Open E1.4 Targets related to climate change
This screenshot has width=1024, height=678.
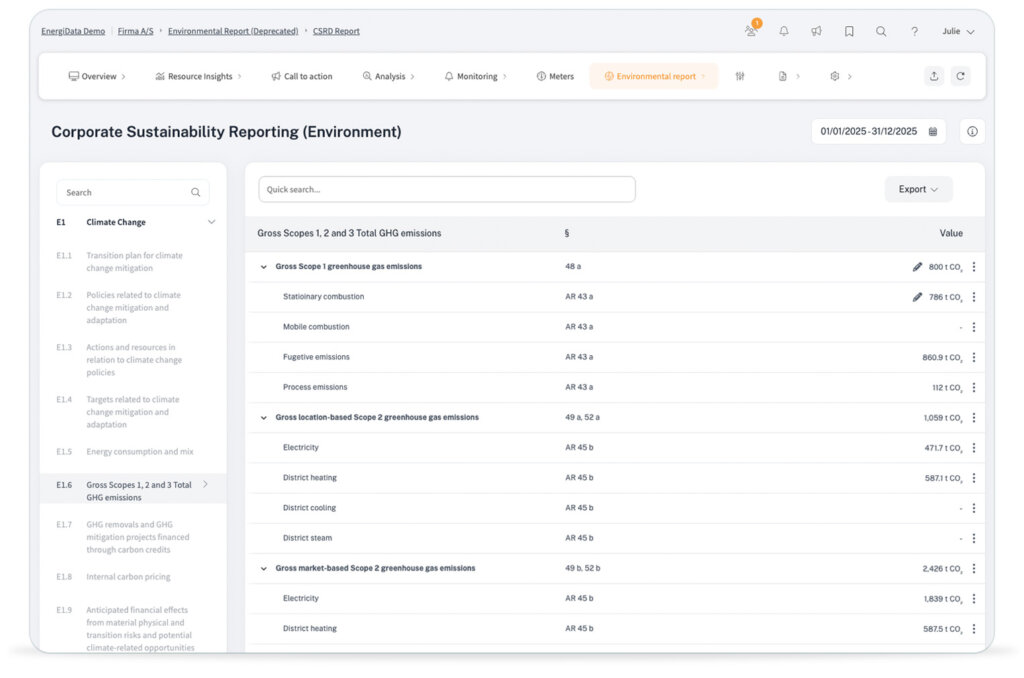click(134, 412)
